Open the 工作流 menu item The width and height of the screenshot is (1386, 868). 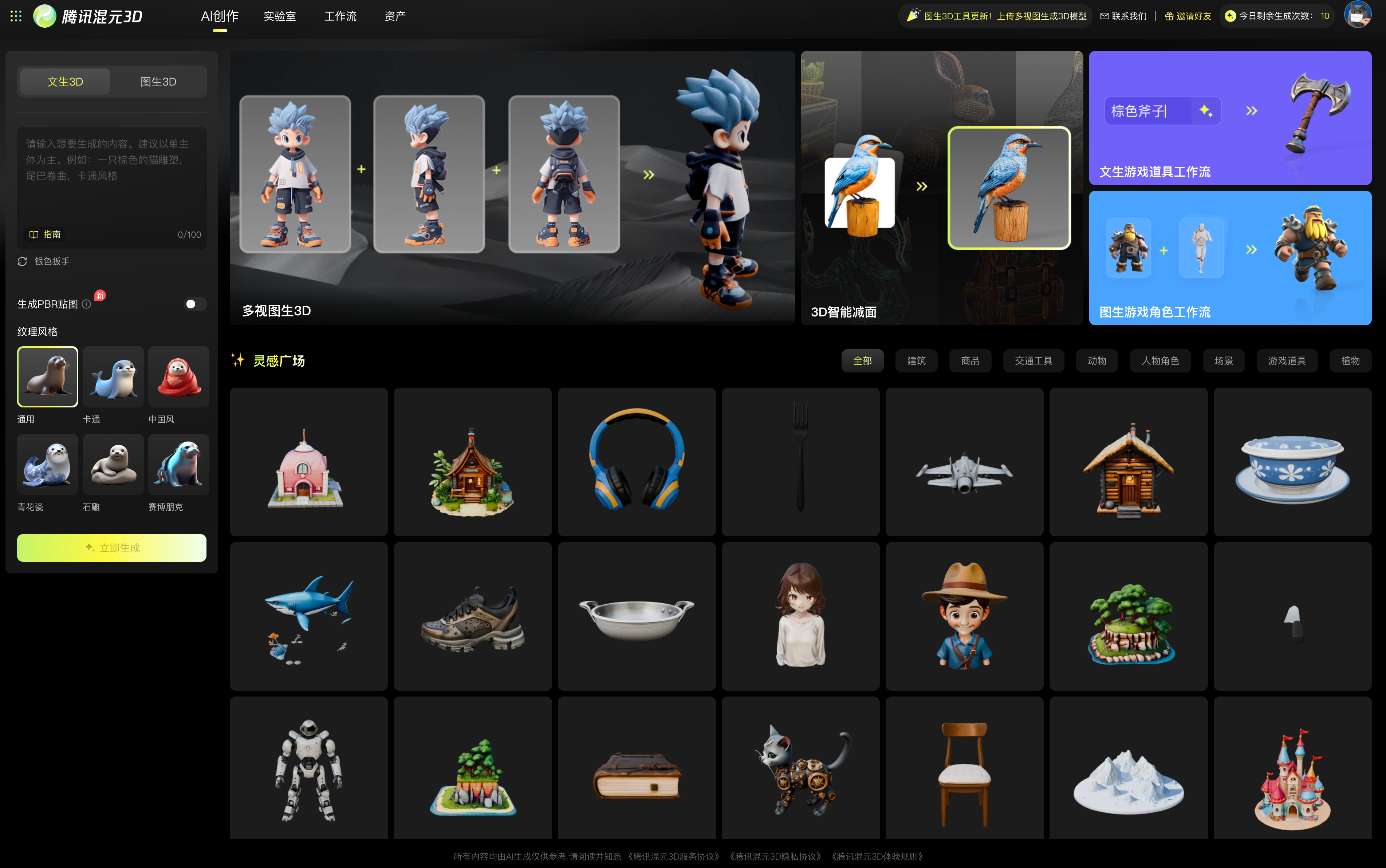[340, 16]
